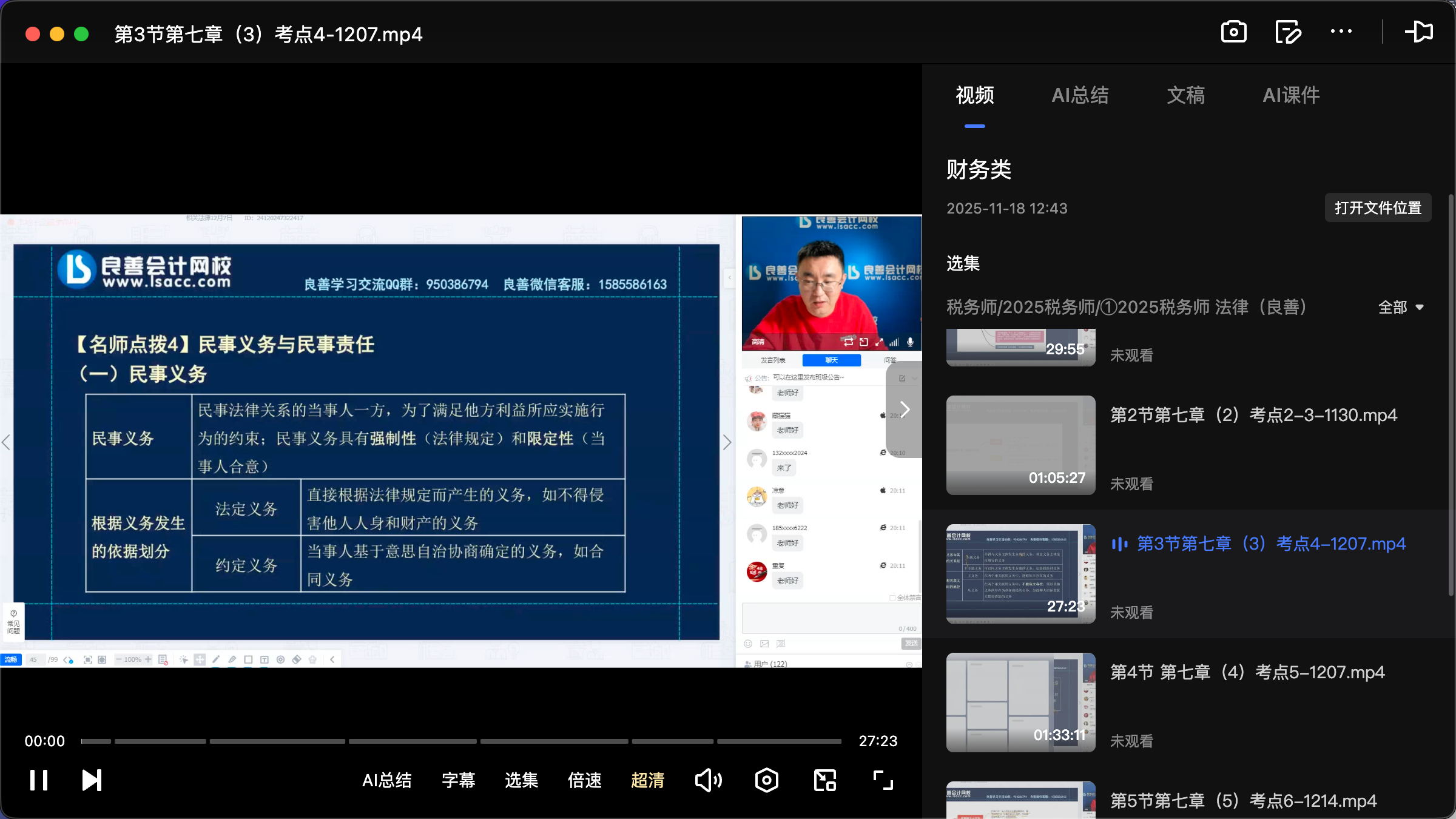Open the 文稿 tab in the right panel
This screenshot has height=819, width=1456.
pos(1185,95)
